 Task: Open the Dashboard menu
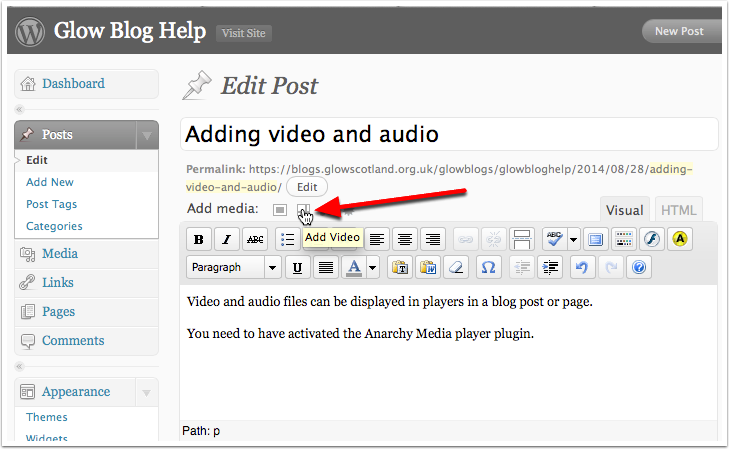point(86,84)
